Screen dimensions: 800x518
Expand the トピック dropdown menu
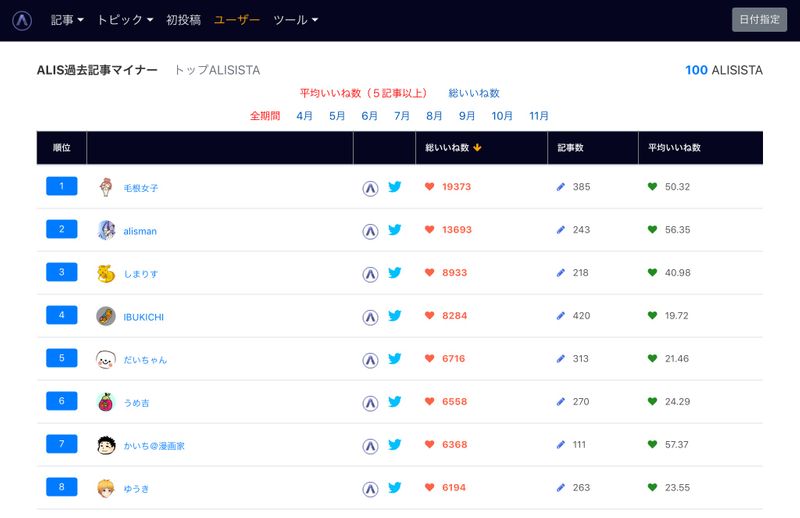pyautogui.click(x=125, y=20)
